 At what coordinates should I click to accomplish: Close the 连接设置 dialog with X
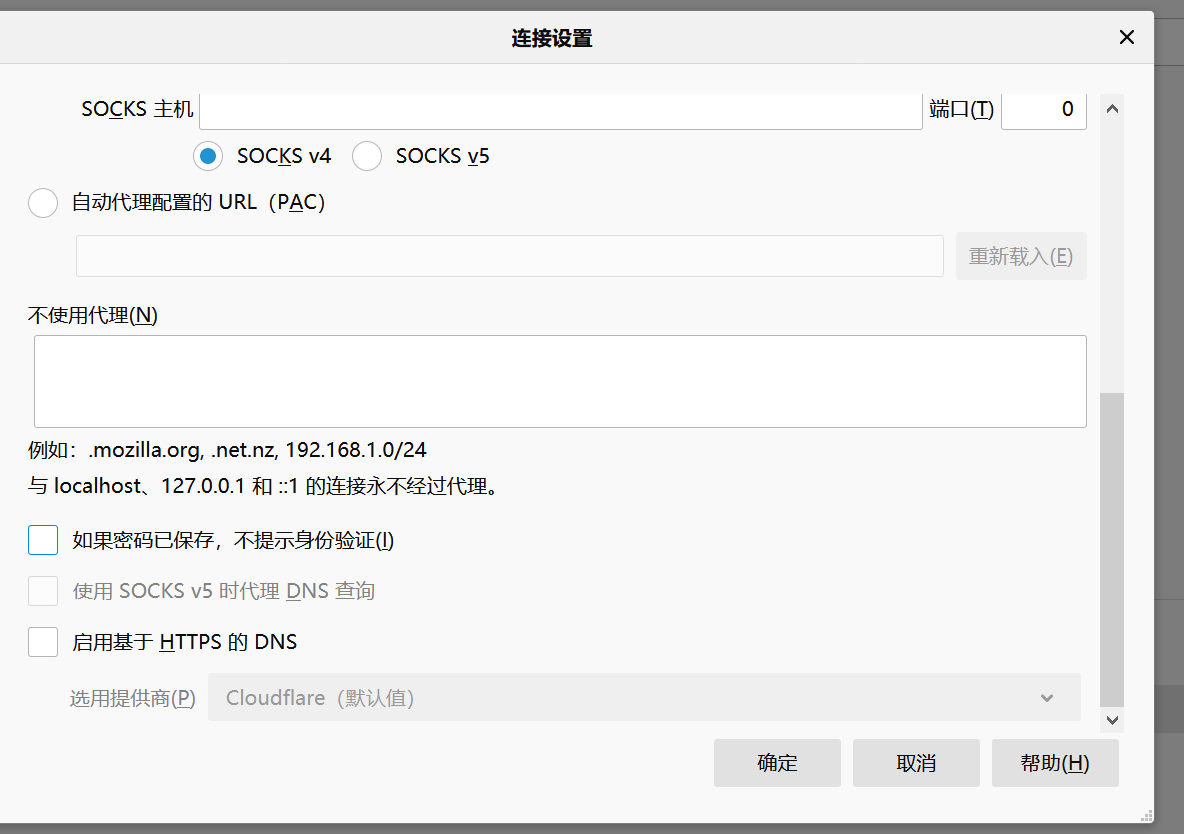coord(1127,37)
